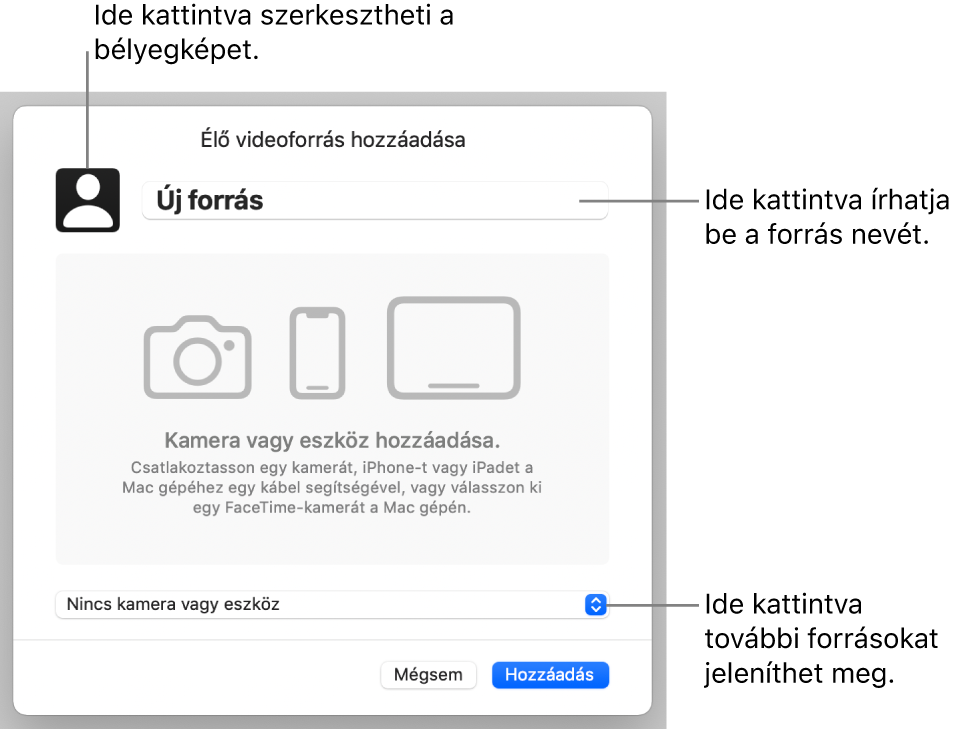The width and height of the screenshot is (963, 729).
Task: Cancel with the 'Mégsem' button
Action: pos(428,675)
